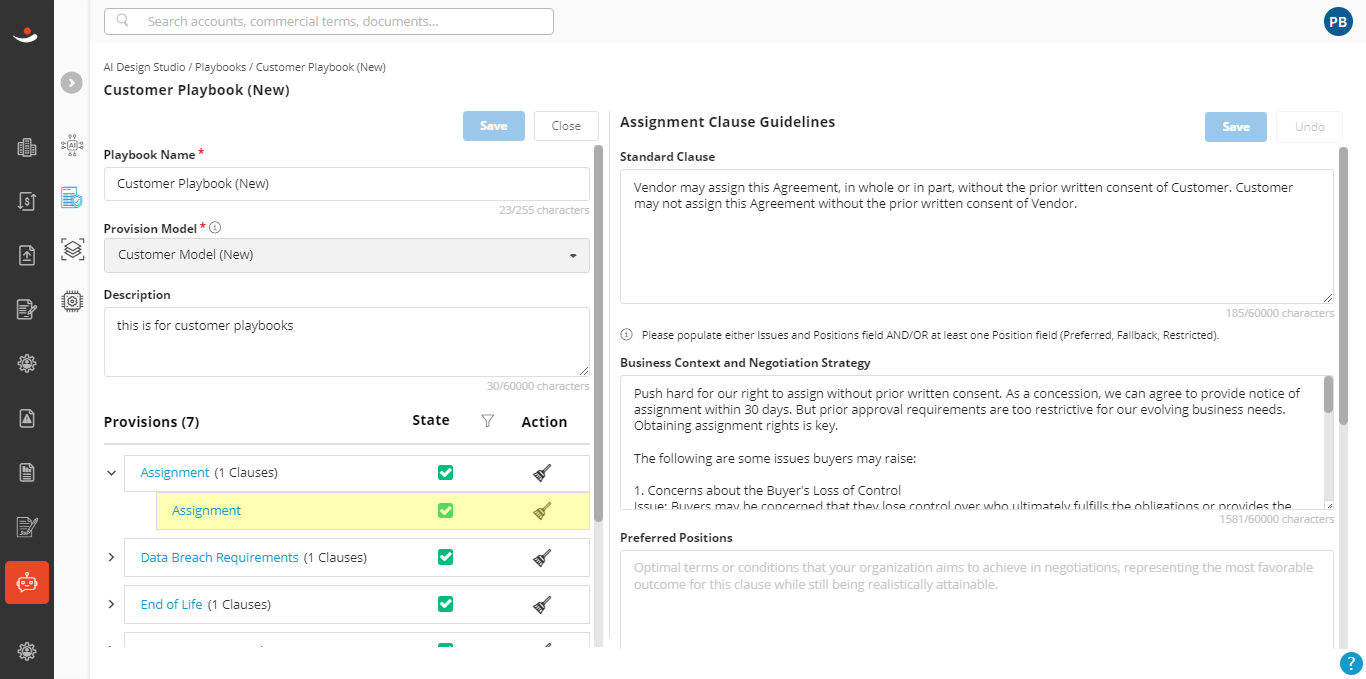Save the Assignment Clause Guidelines
The height and width of the screenshot is (679, 1366).
[x=1236, y=127]
